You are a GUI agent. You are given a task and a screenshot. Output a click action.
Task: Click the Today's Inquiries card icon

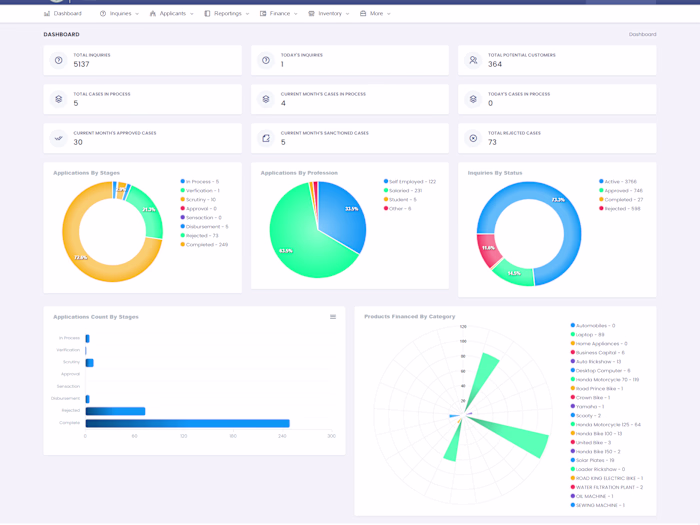click(266, 60)
